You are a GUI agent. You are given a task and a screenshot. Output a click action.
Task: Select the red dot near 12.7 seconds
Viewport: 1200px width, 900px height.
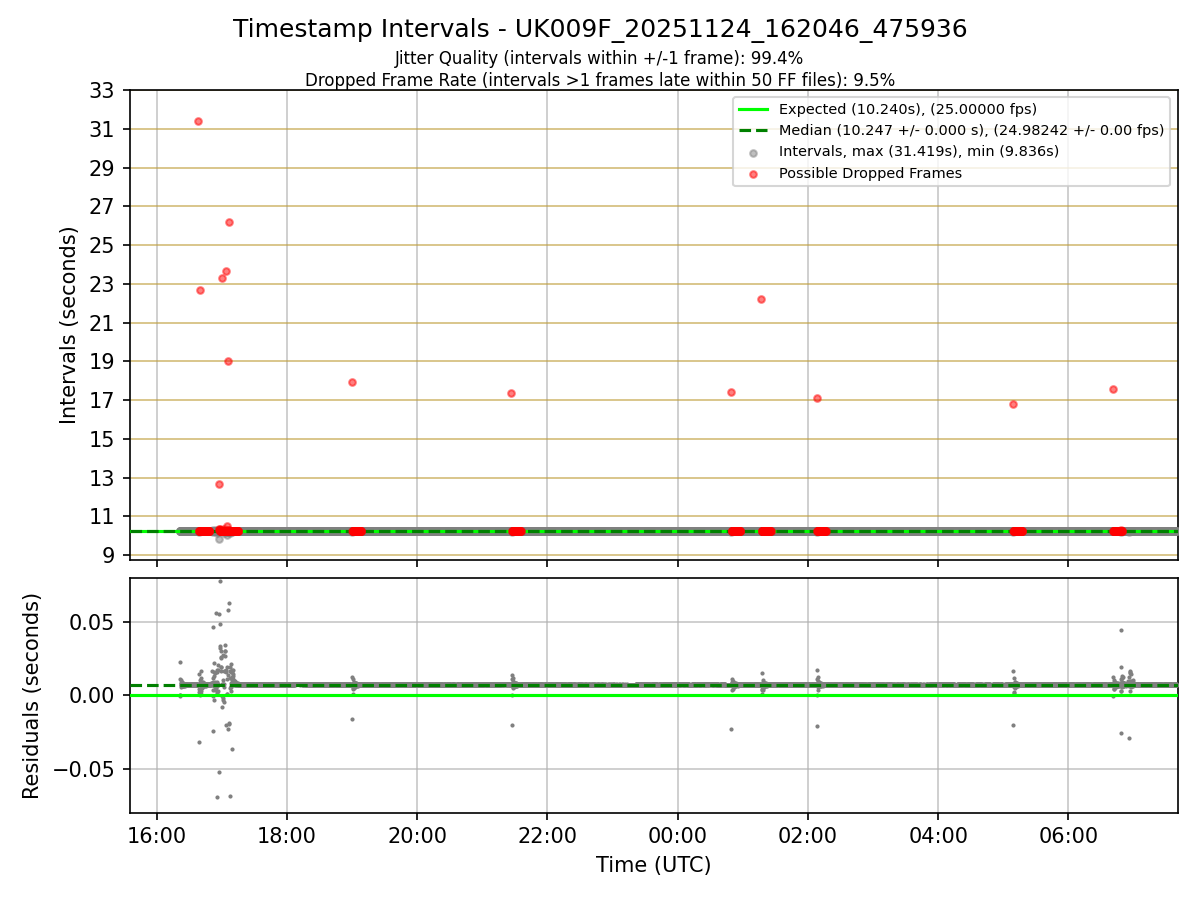coord(219,484)
